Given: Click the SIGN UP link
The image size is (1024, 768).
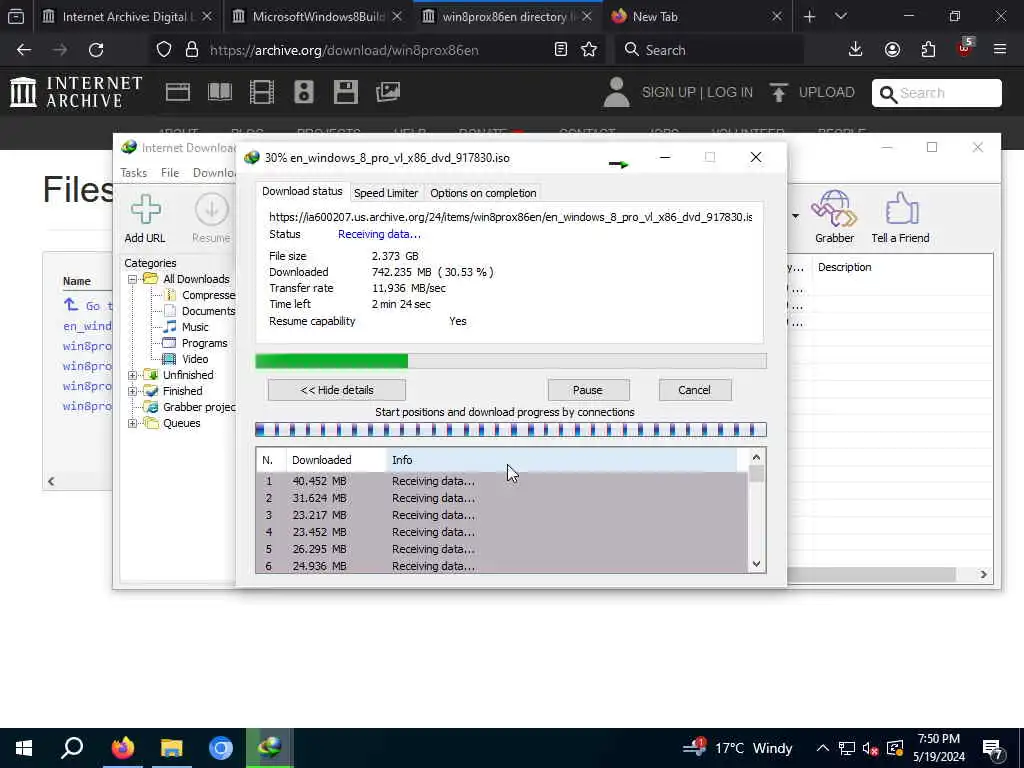Looking at the screenshot, I should [x=668, y=93].
